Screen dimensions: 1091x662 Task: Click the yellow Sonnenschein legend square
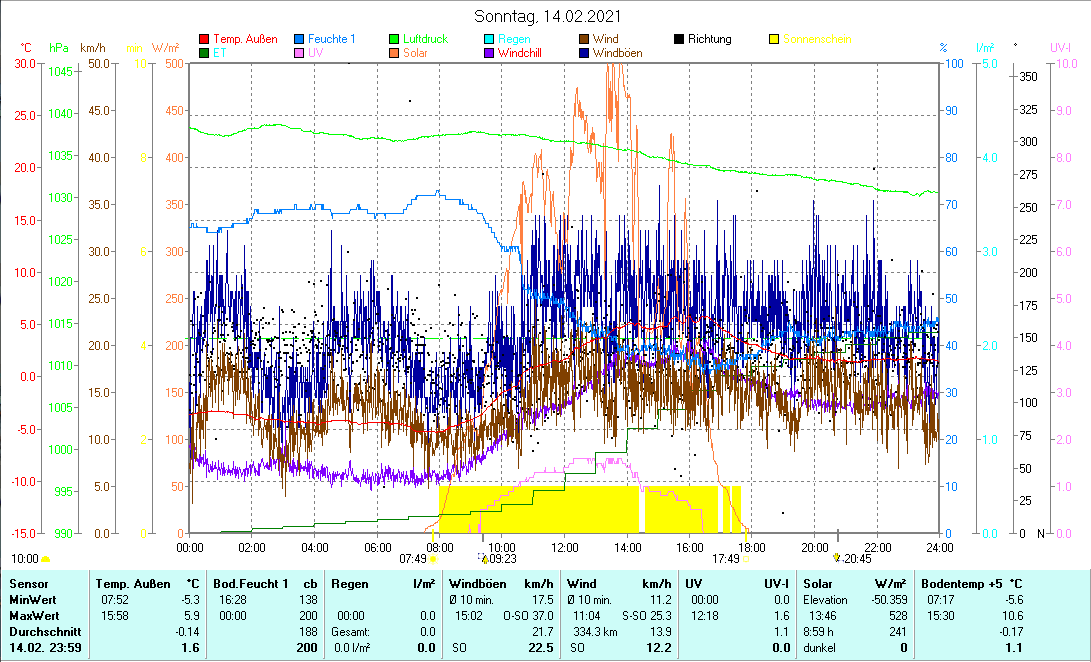click(773, 39)
